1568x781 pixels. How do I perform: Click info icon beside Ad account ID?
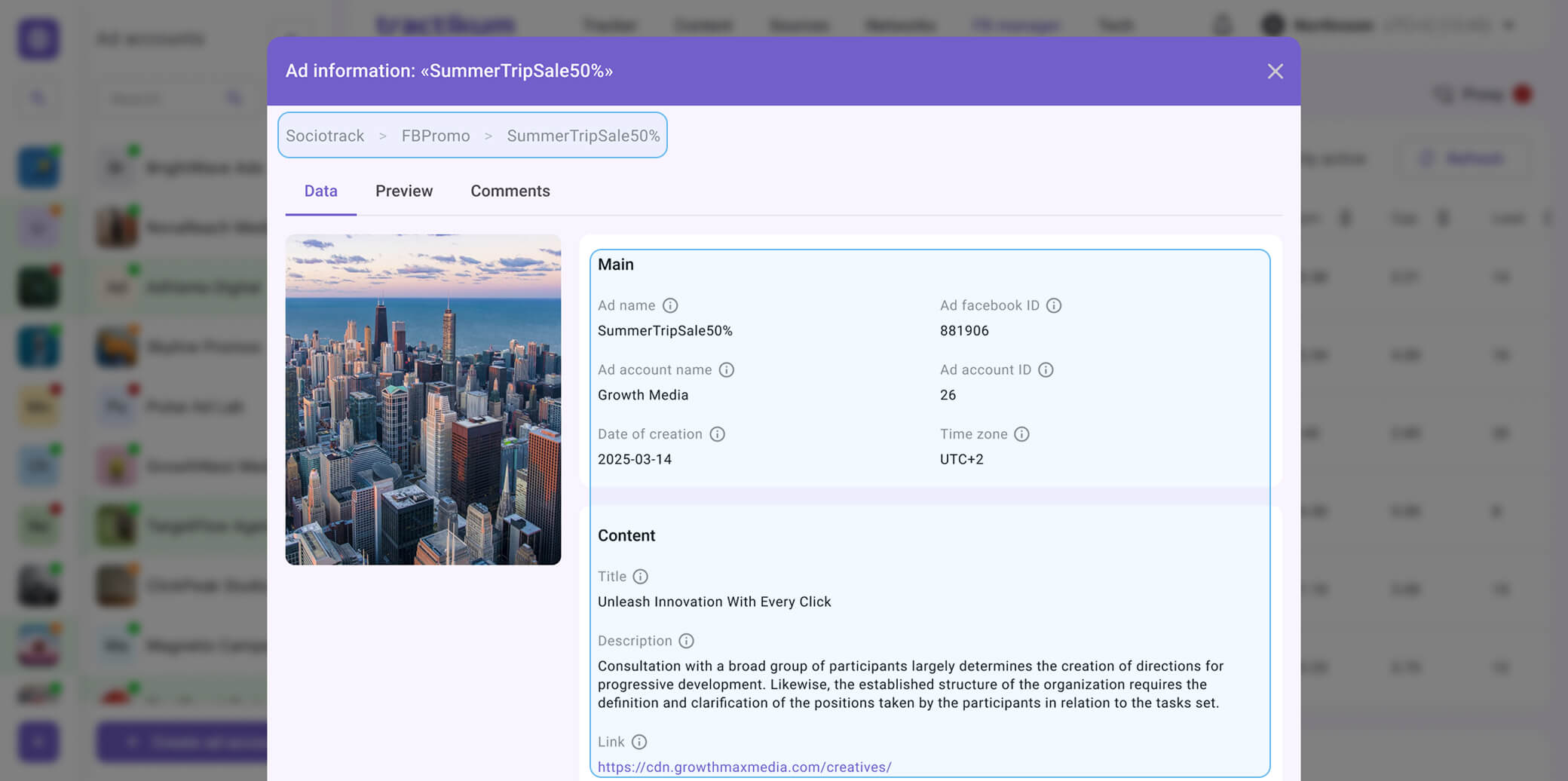point(1046,369)
